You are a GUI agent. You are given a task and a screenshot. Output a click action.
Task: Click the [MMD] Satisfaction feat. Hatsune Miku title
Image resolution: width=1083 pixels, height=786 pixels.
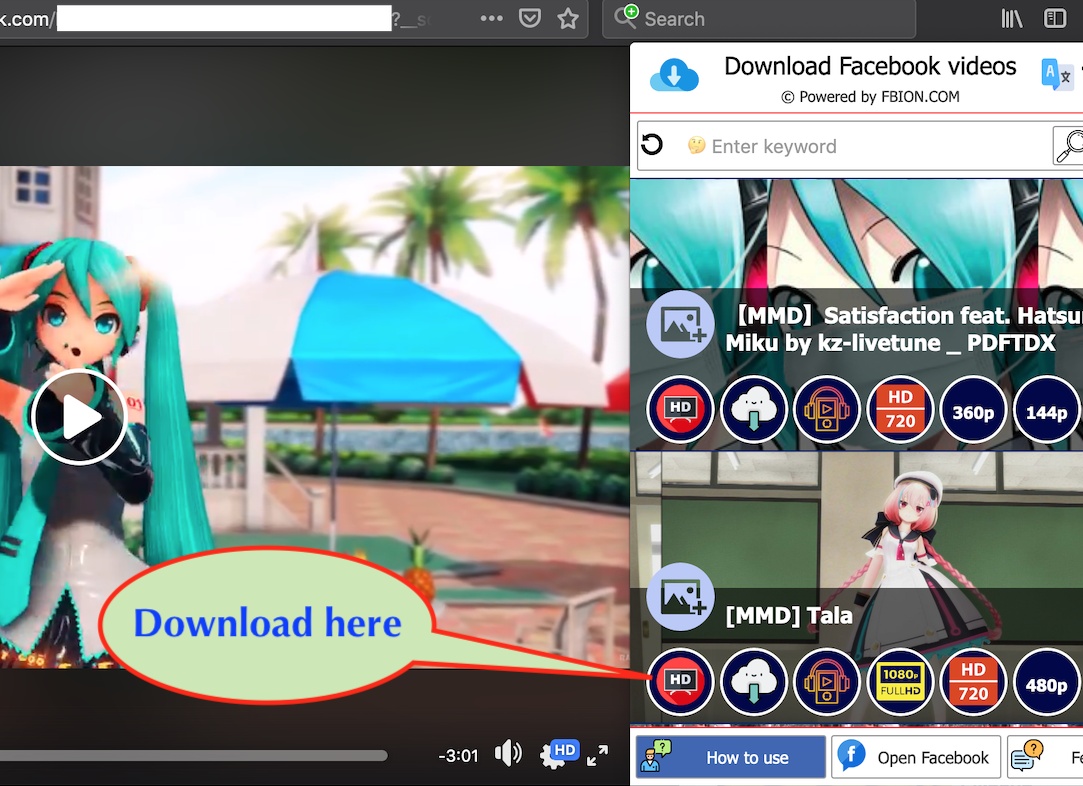click(904, 329)
